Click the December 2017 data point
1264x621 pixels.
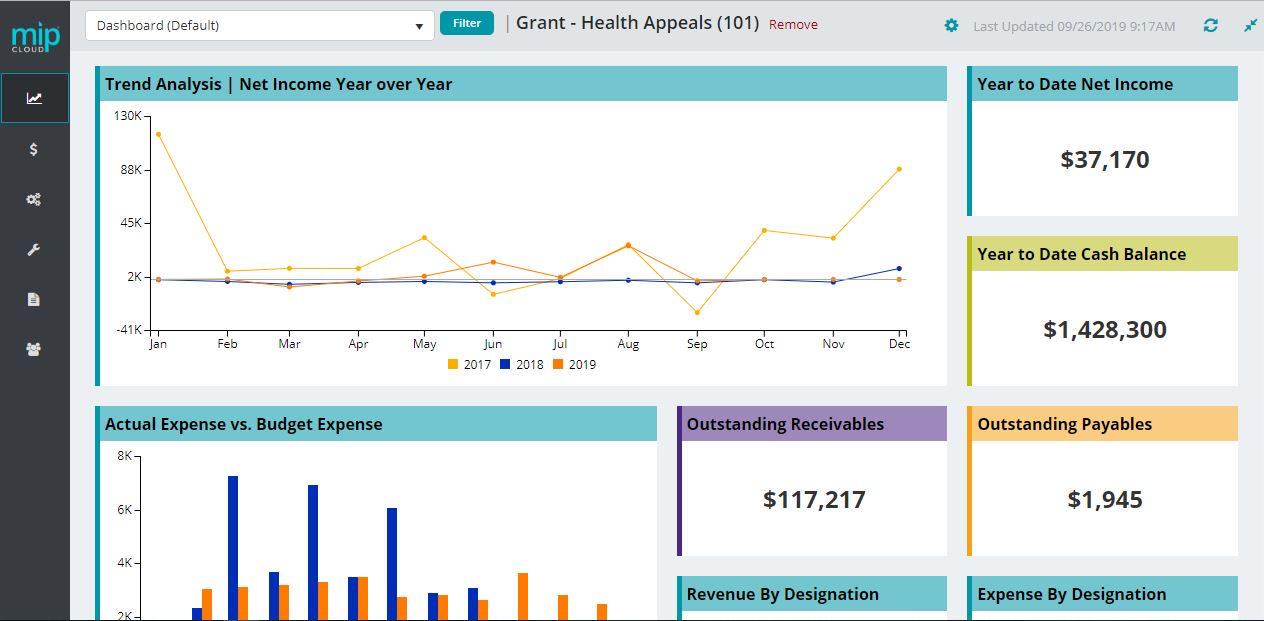coord(899,169)
